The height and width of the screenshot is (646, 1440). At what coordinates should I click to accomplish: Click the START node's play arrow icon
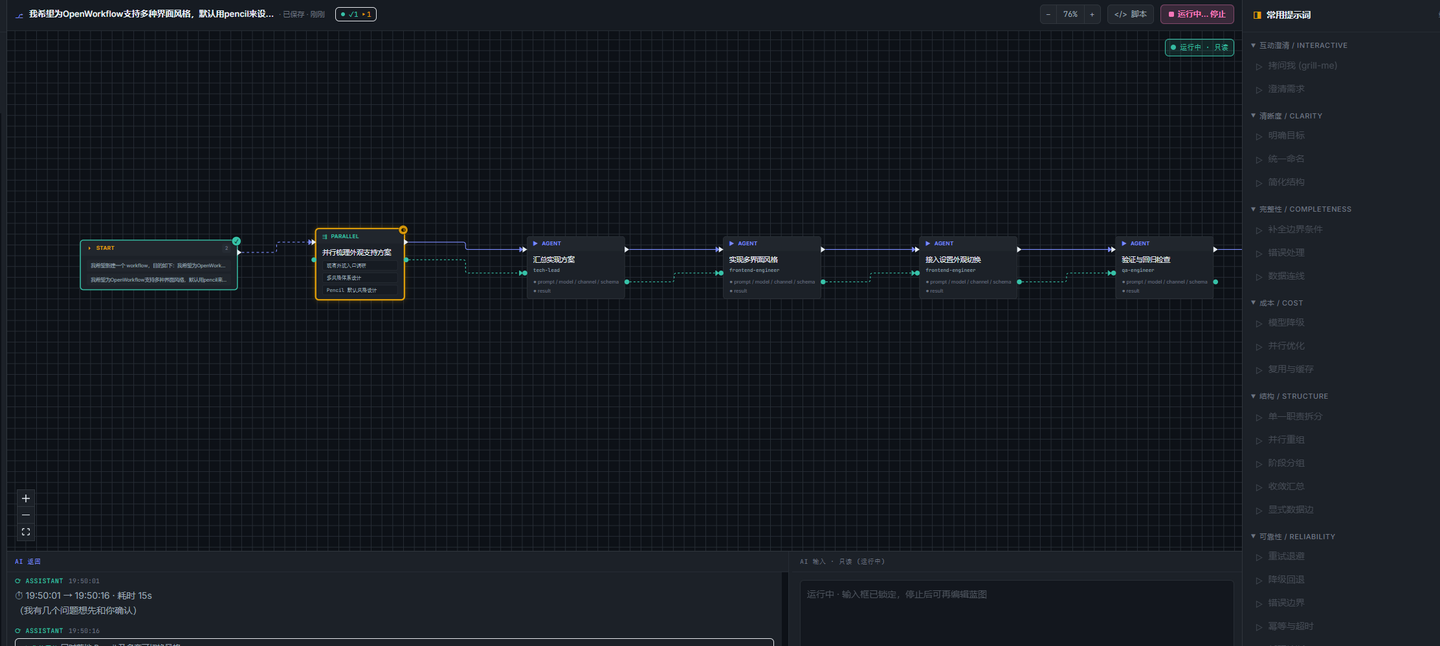[x=89, y=248]
